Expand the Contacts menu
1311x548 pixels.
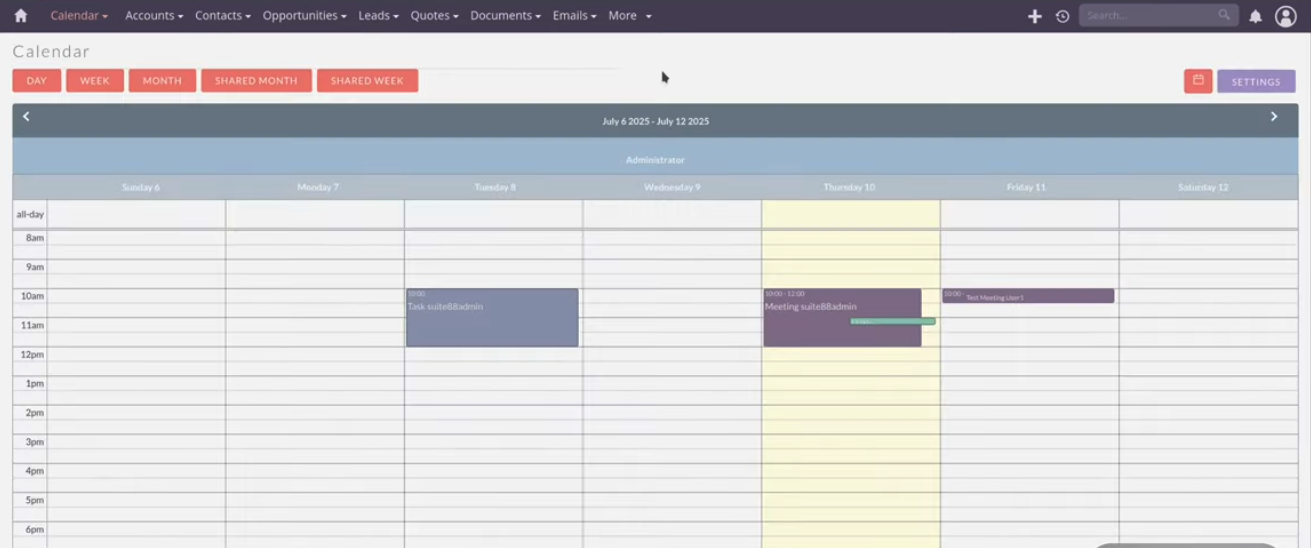(223, 16)
